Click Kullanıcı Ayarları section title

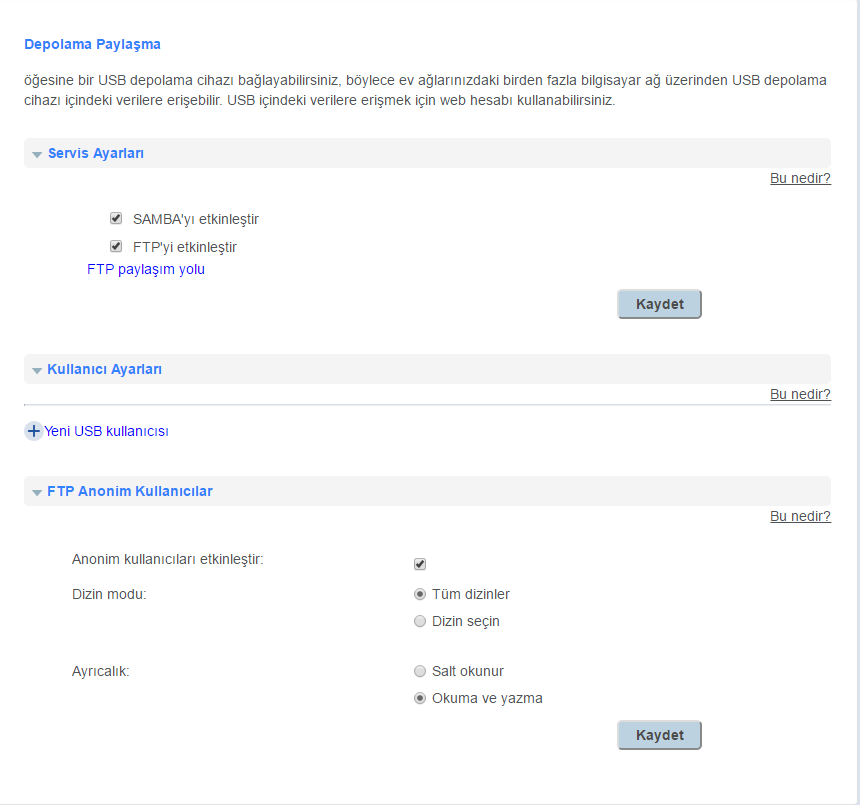pyautogui.click(x=104, y=369)
